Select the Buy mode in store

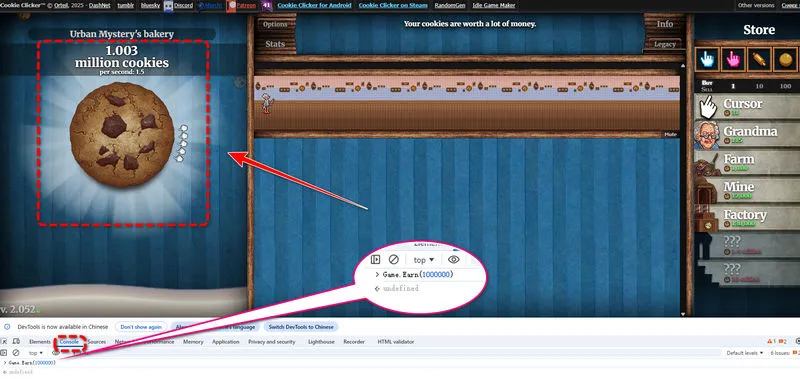pos(707,83)
